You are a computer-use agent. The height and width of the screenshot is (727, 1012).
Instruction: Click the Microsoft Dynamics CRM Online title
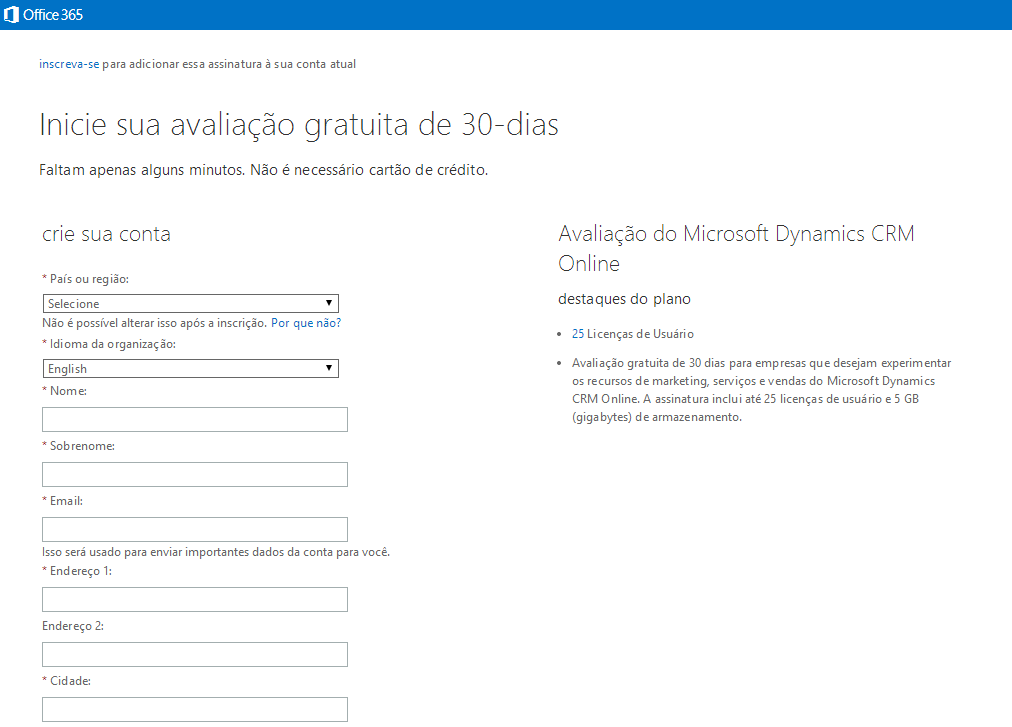(x=736, y=248)
